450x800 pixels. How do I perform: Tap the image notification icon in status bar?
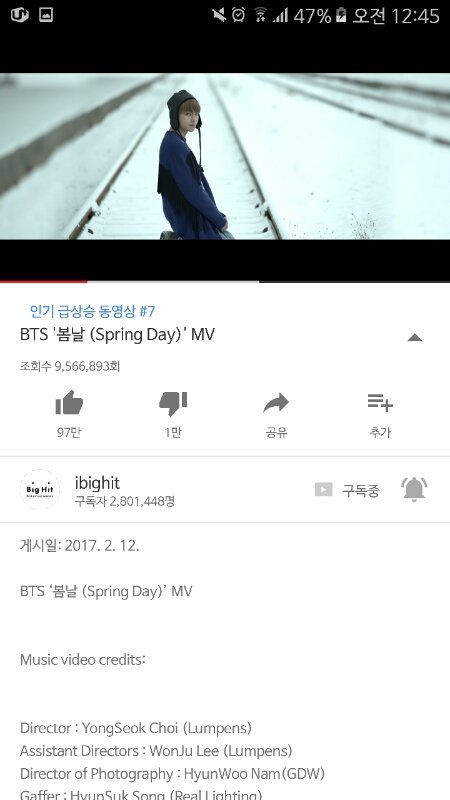(x=46, y=15)
